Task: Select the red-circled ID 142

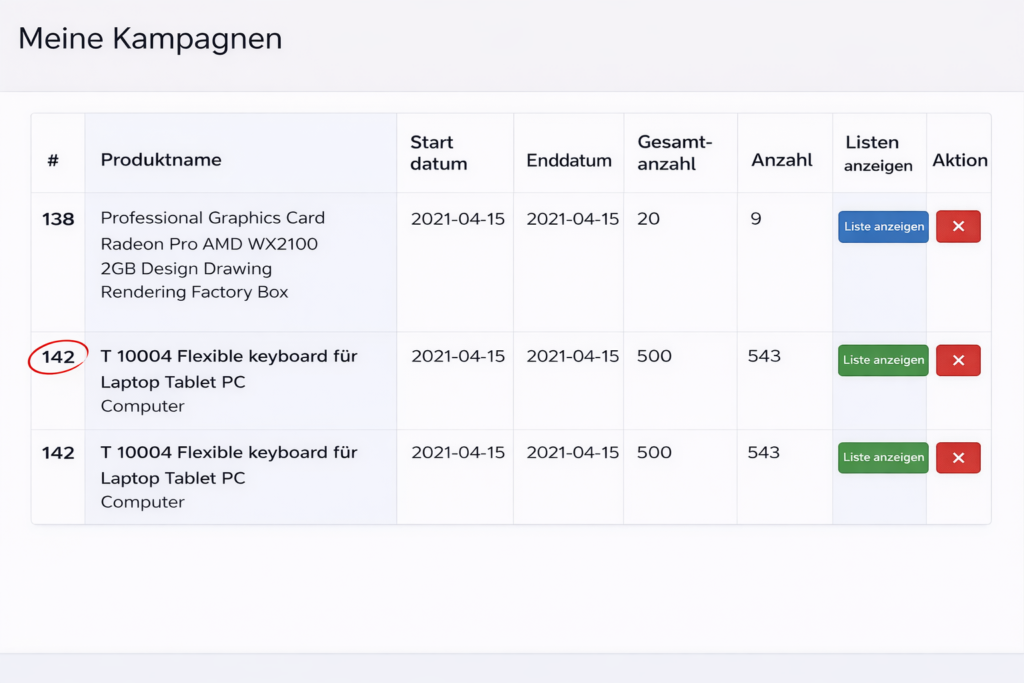Action: click(x=58, y=357)
